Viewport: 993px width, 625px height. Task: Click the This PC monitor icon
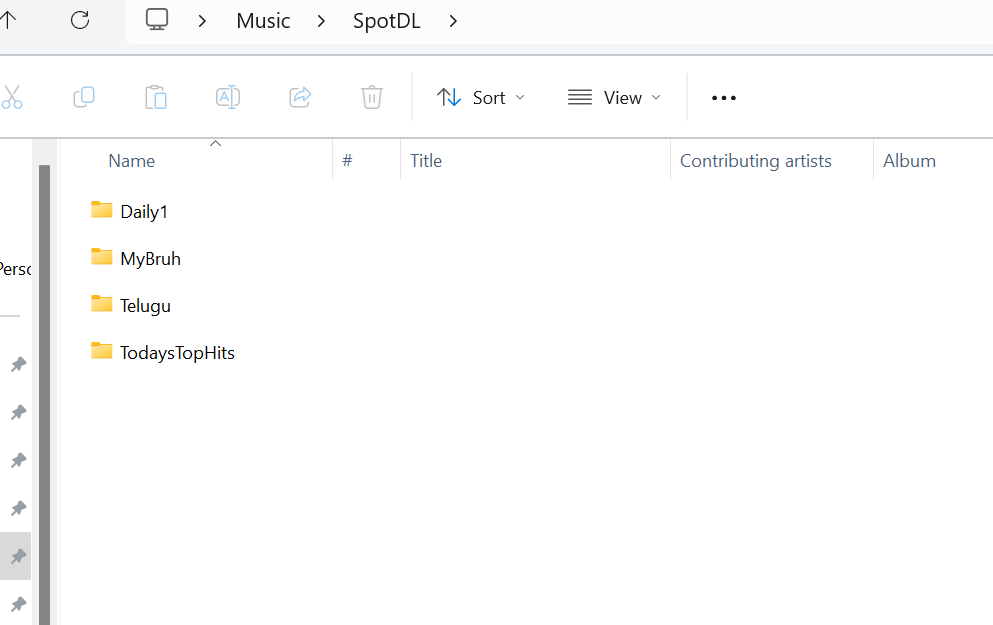(x=157, y=20)
